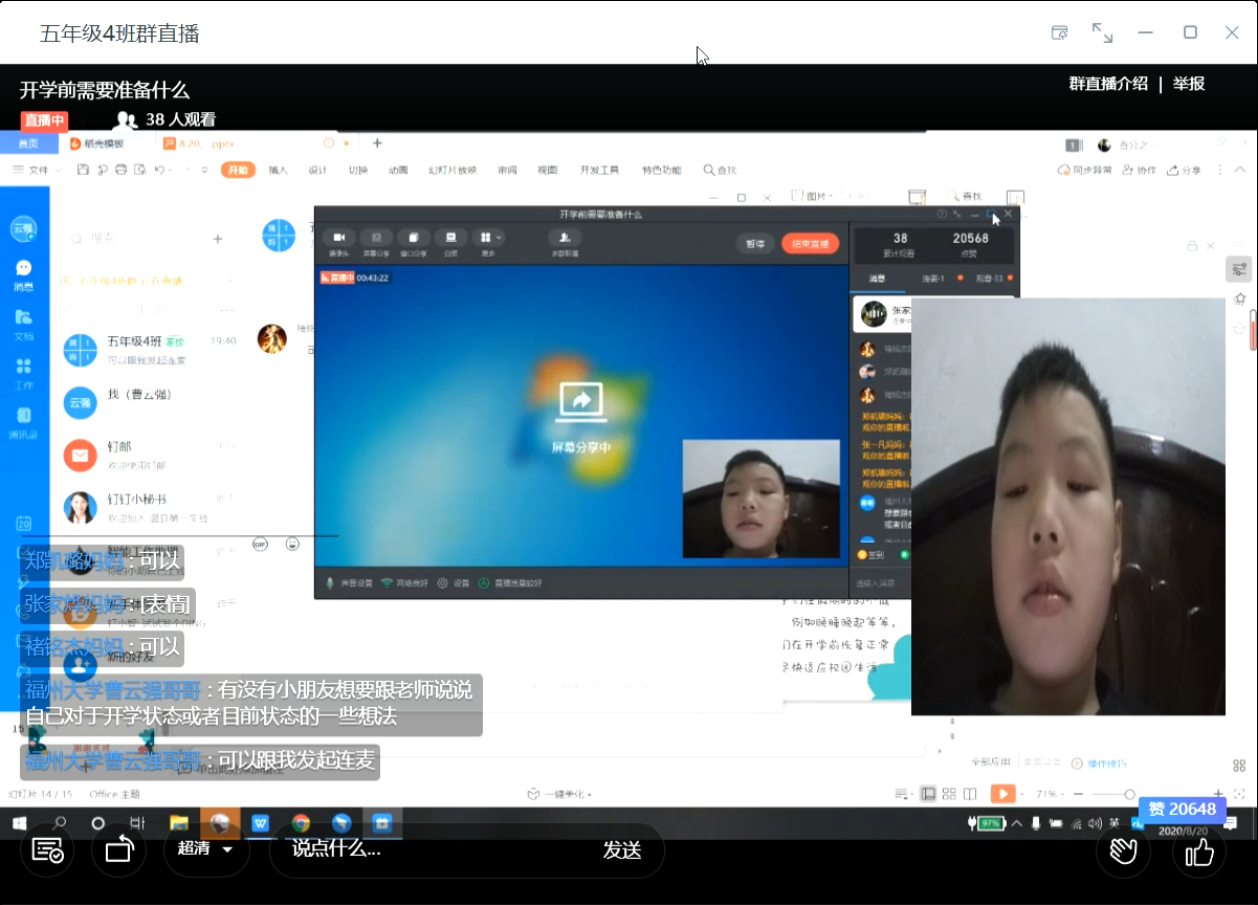Select the 插入 ribbon tab
Screen dimensions: 1258x905
(x=278, y=170)
